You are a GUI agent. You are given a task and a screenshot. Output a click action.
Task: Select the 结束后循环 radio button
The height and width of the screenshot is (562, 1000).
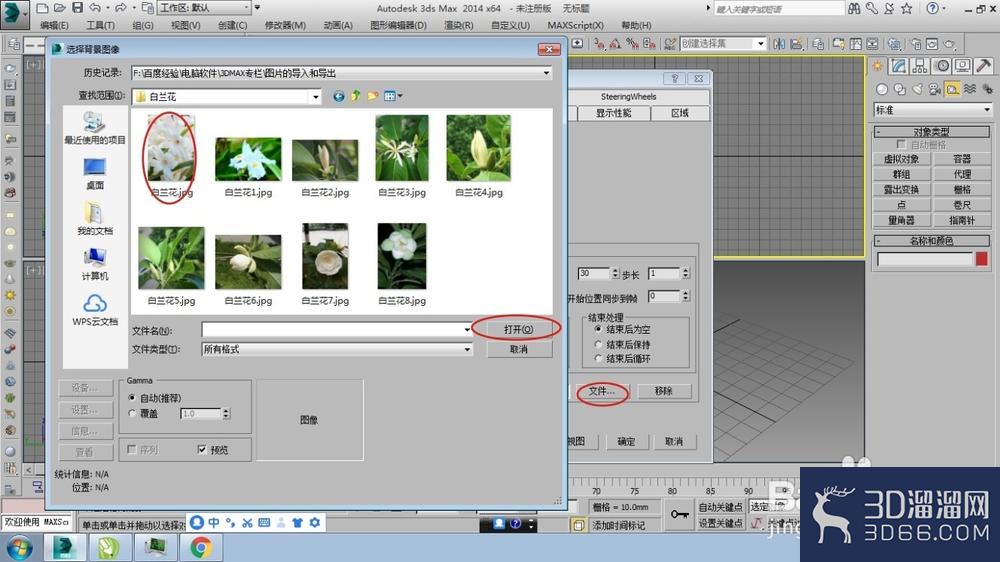coord(598,359)
